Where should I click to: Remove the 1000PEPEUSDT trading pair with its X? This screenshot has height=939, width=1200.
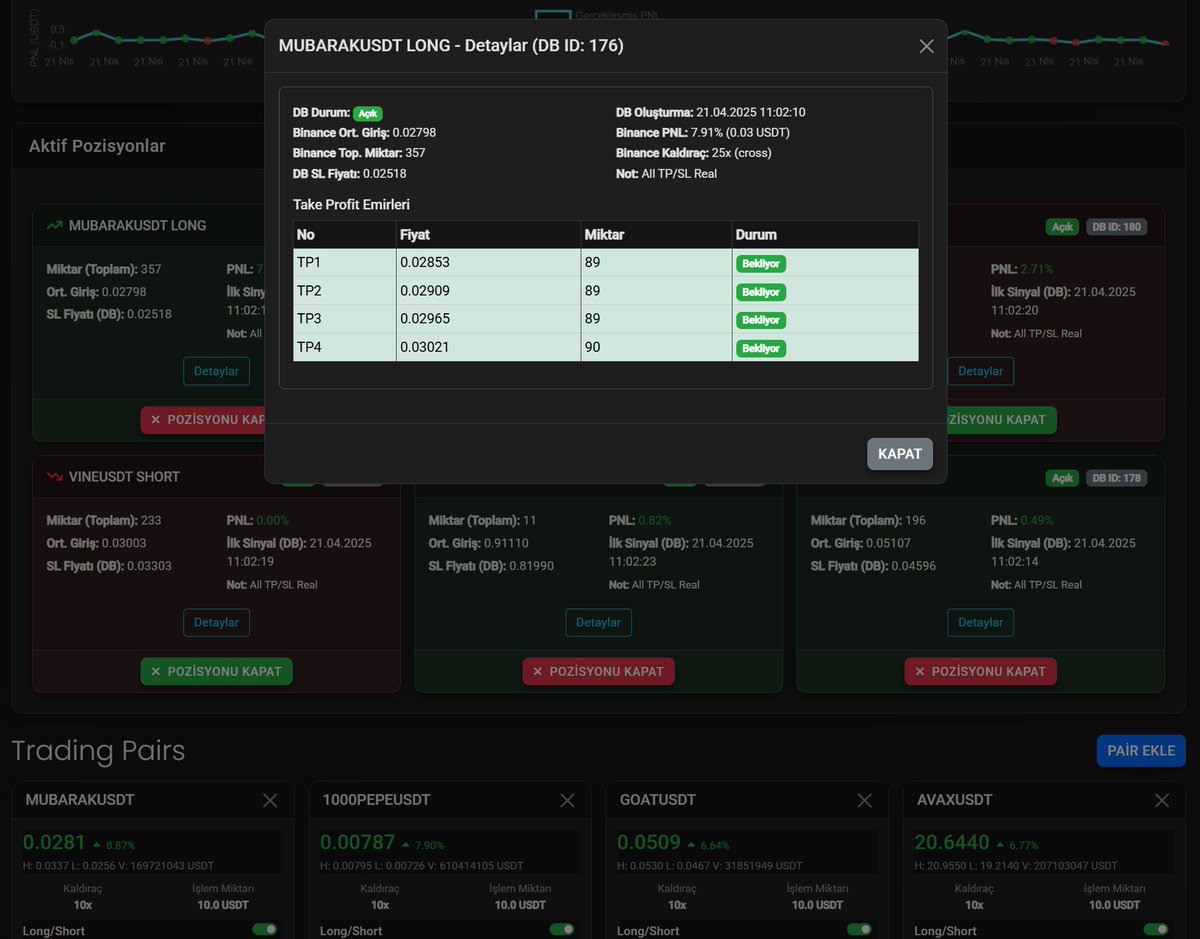567,800
